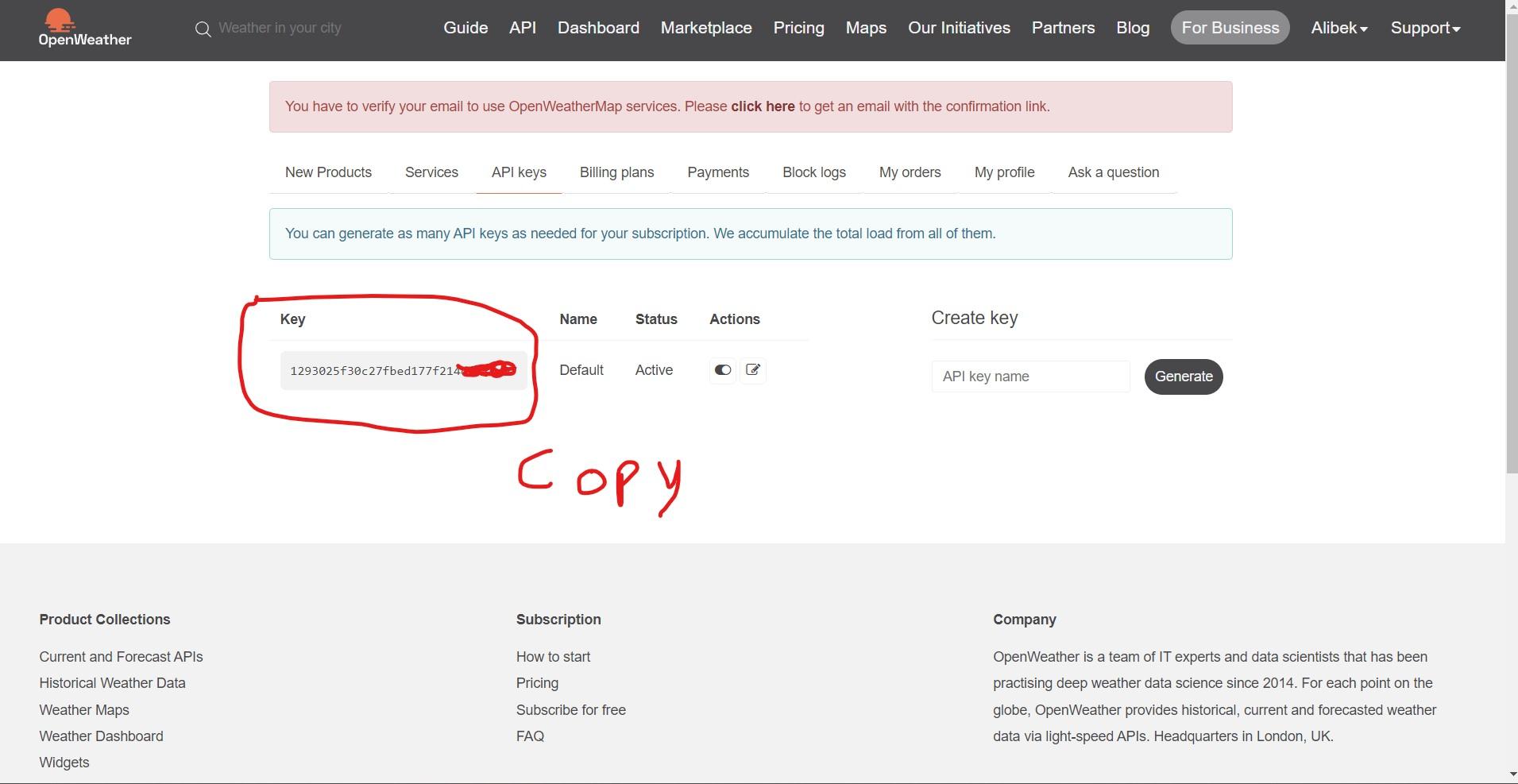Open the My orders tab
This screenshot has width=1518, height=784.
coord(910,172)
